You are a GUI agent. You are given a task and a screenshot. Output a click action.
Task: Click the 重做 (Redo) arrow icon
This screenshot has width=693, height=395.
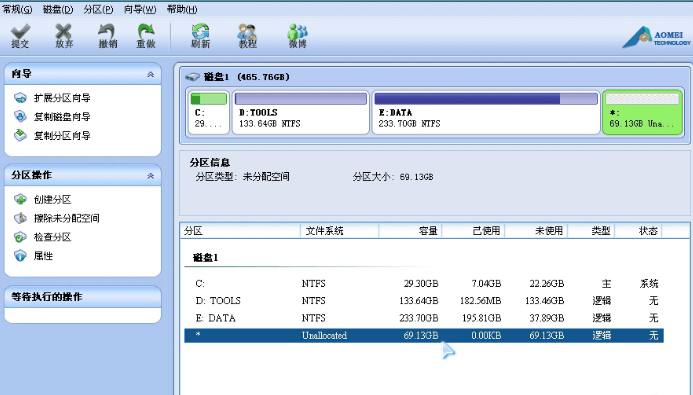click(x=146, y=31)
